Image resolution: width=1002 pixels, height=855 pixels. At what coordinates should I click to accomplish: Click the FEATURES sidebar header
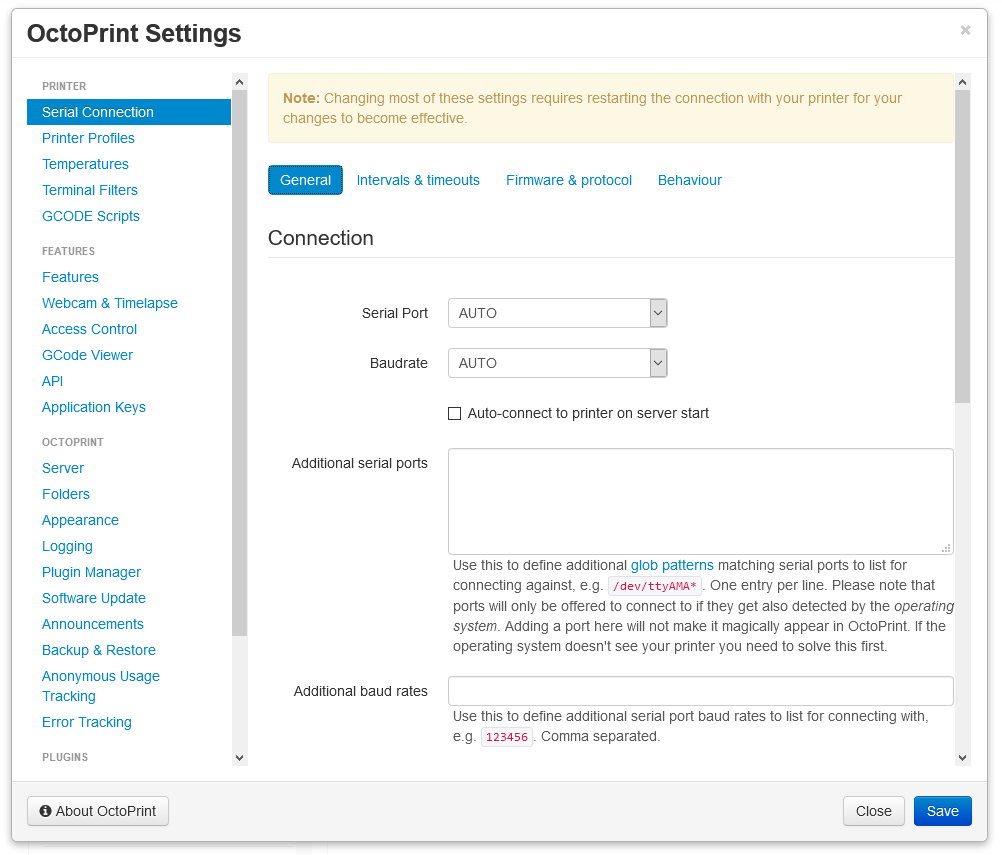[x=68, y=251]
